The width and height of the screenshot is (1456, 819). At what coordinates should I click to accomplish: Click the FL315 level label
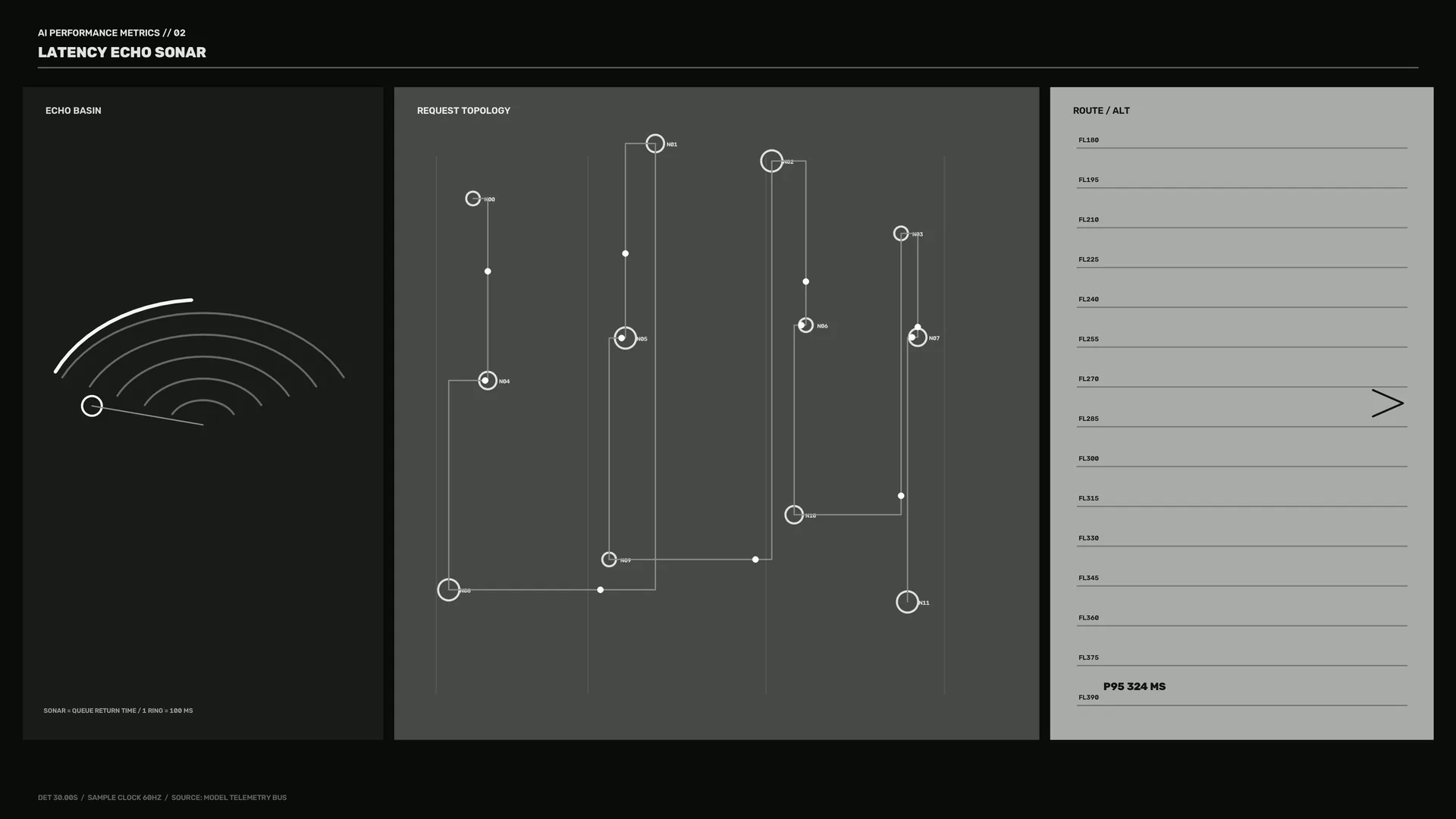(x=1088, y=498)
